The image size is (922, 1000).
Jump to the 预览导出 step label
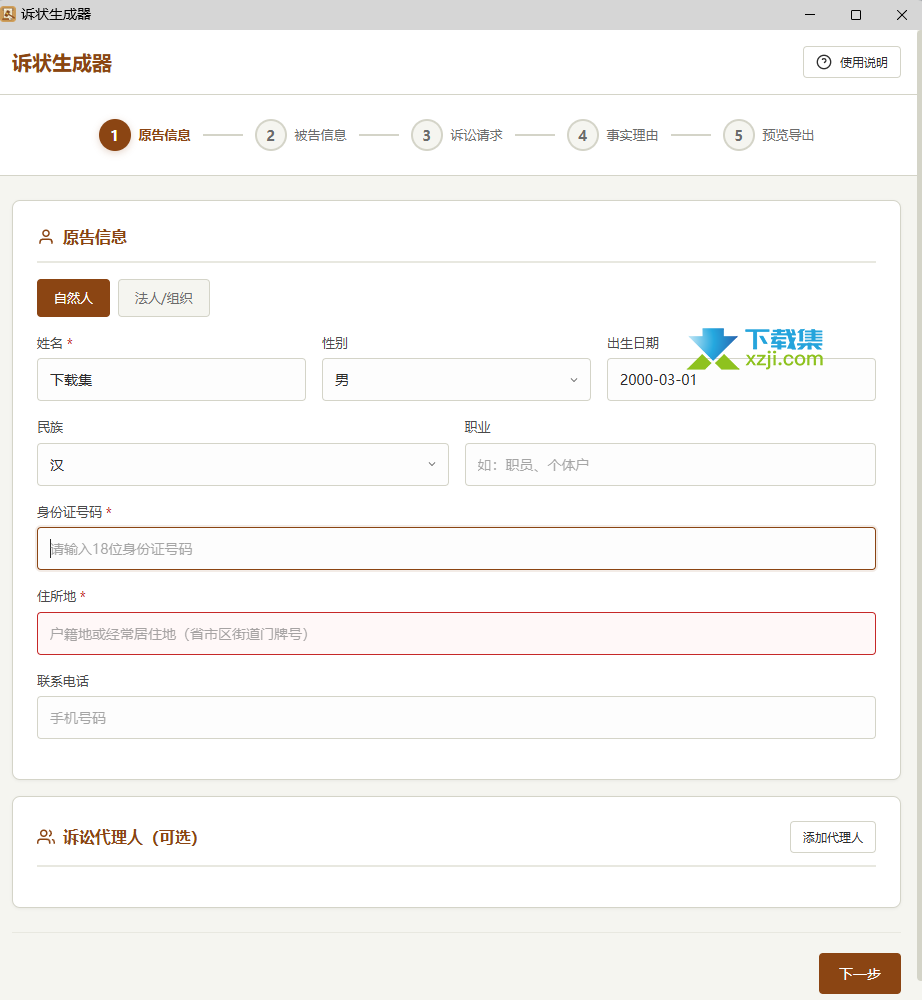(788, 135)
